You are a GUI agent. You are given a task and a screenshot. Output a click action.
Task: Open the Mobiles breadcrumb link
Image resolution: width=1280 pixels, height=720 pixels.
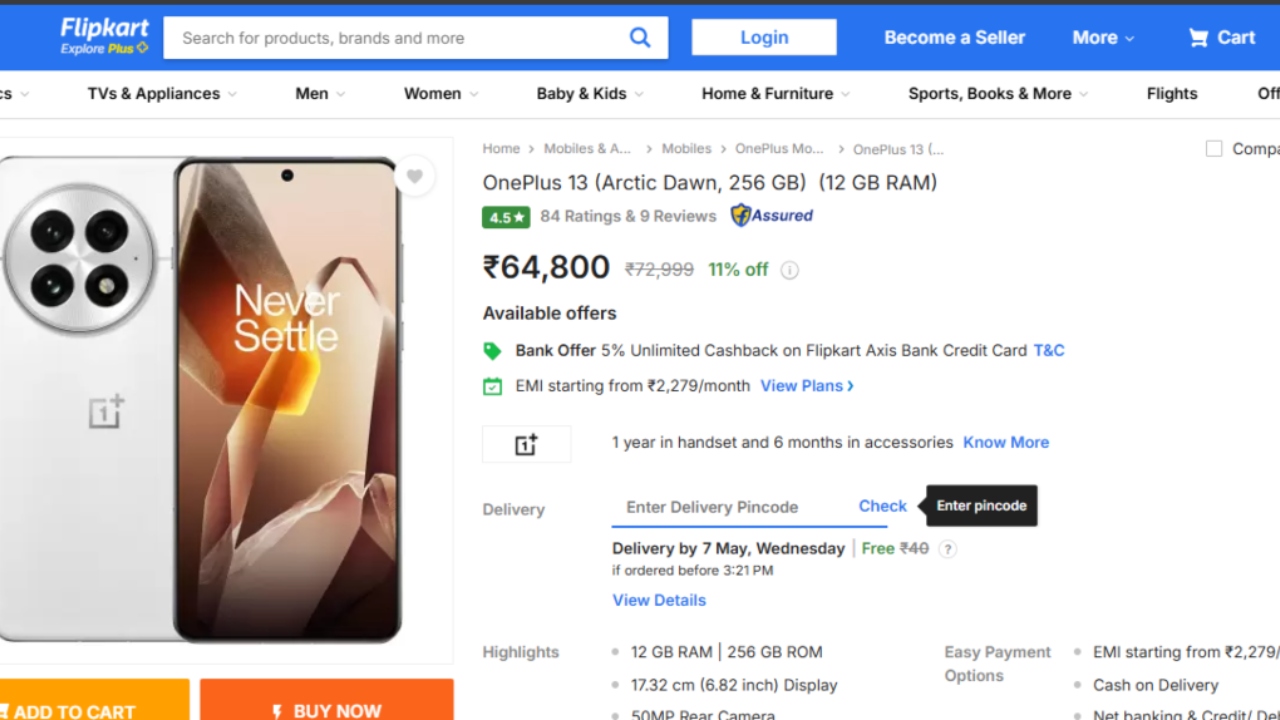pos(686,149)
